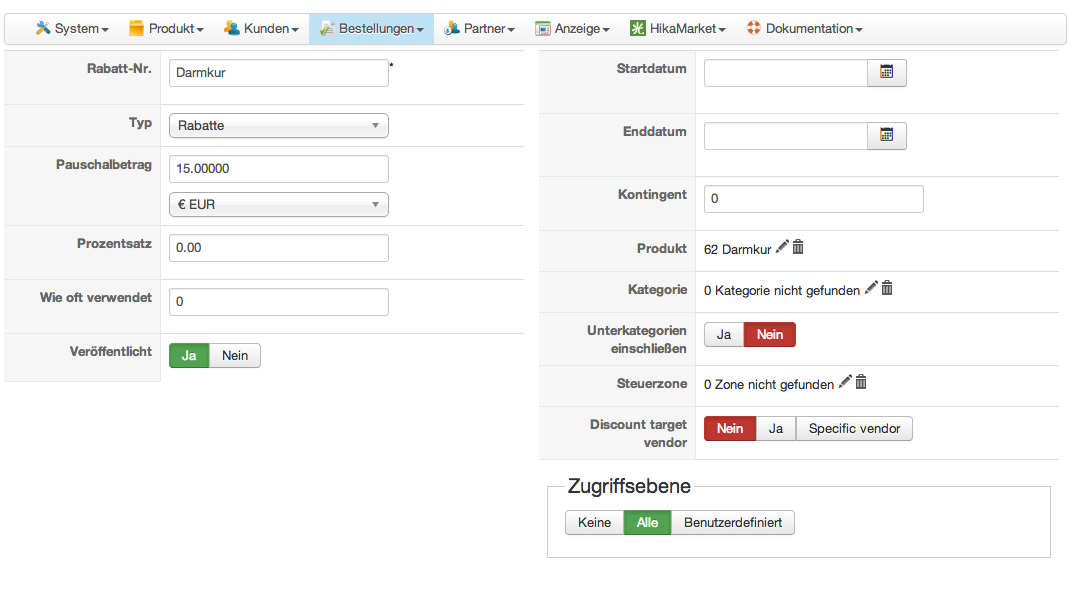
Task: Edit the Produkt selection pencil icon
Action: (782, 247)
